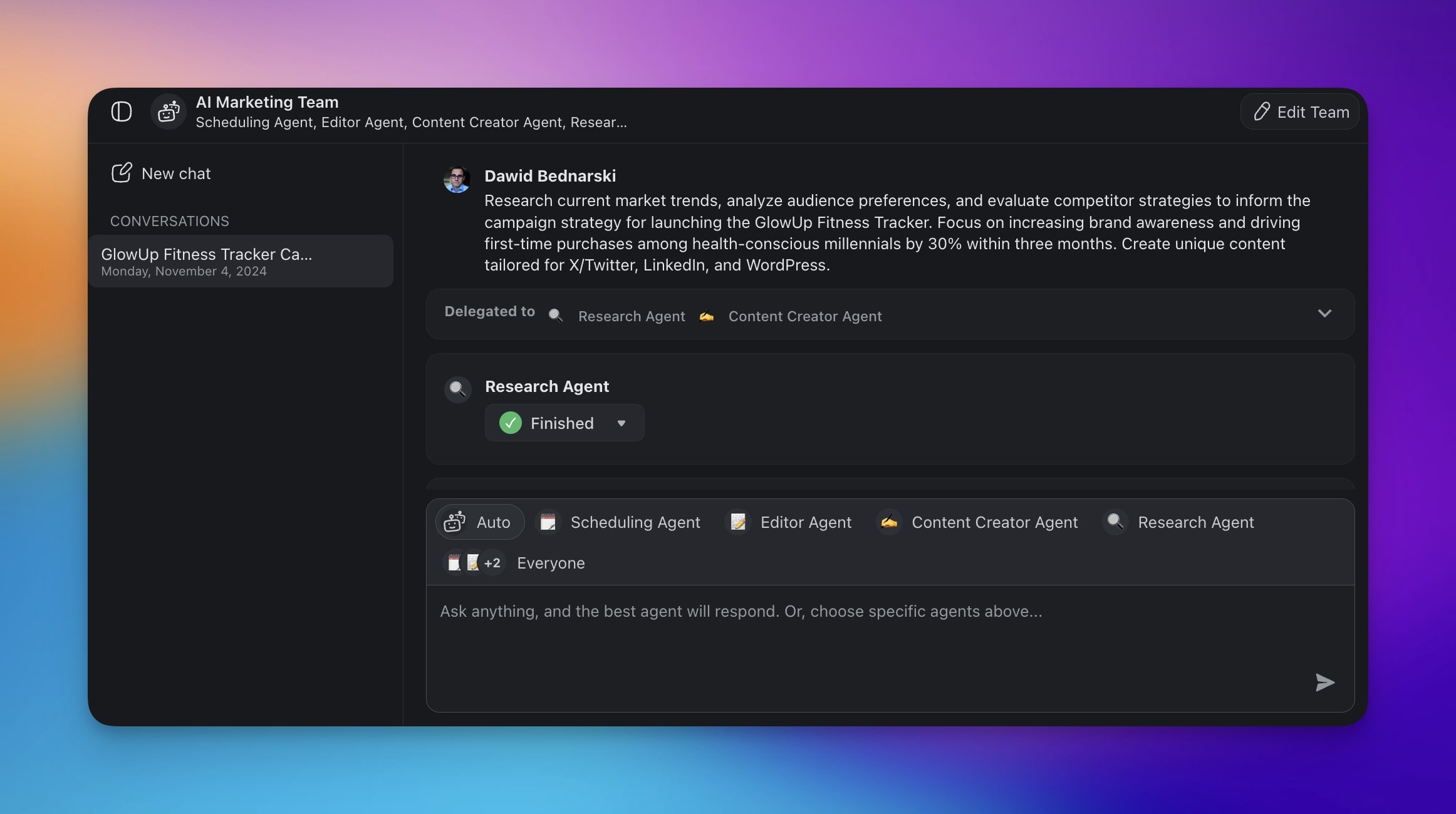The image size is (1456, 814).
Task: Toggle the Auto agent mode
Action: [x=479, y=522]
